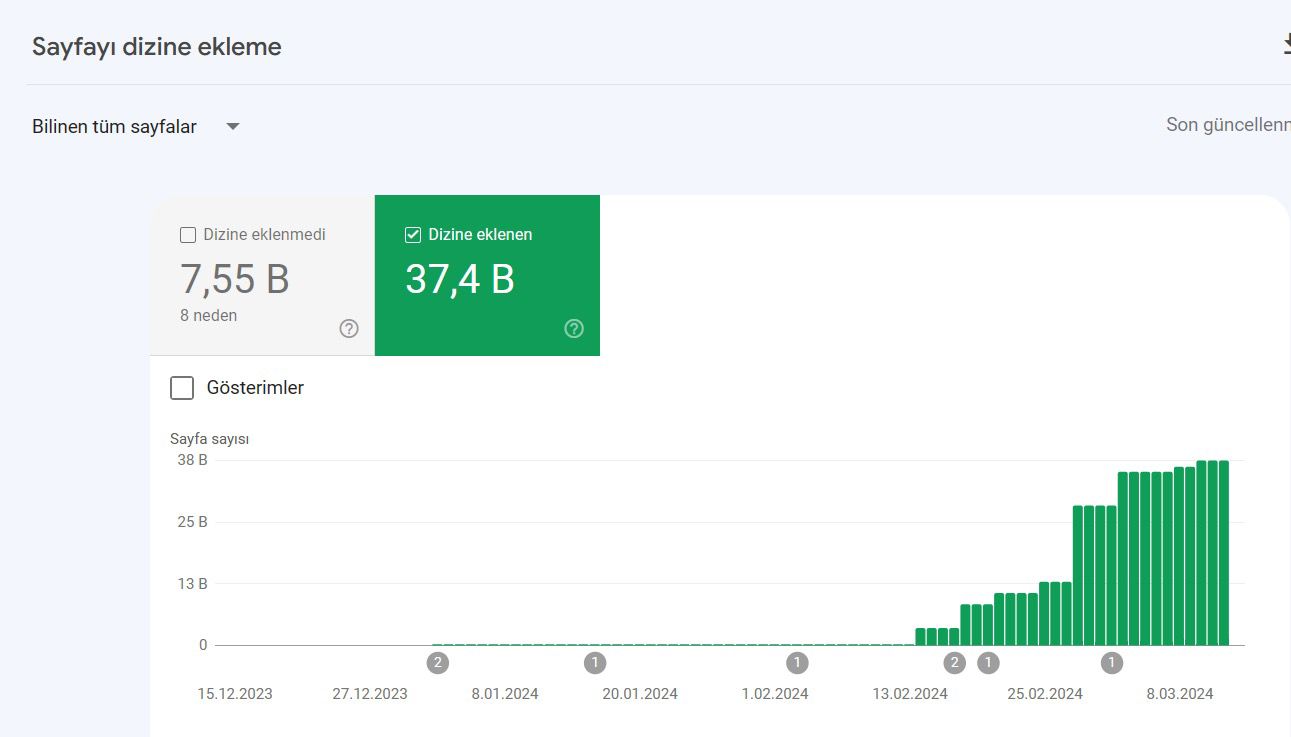Click the Sayfayı dizine ekleme heading
1291x737 pixels.
point(157,47)
